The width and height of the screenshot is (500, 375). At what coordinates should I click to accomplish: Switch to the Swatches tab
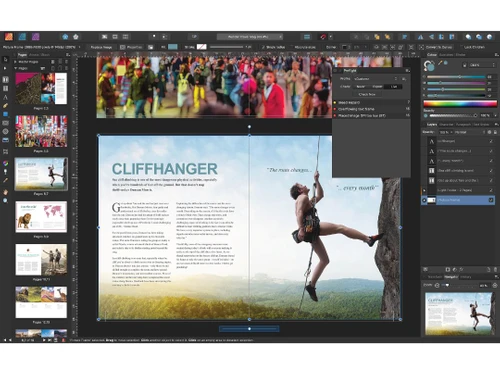tap(446, 55)
